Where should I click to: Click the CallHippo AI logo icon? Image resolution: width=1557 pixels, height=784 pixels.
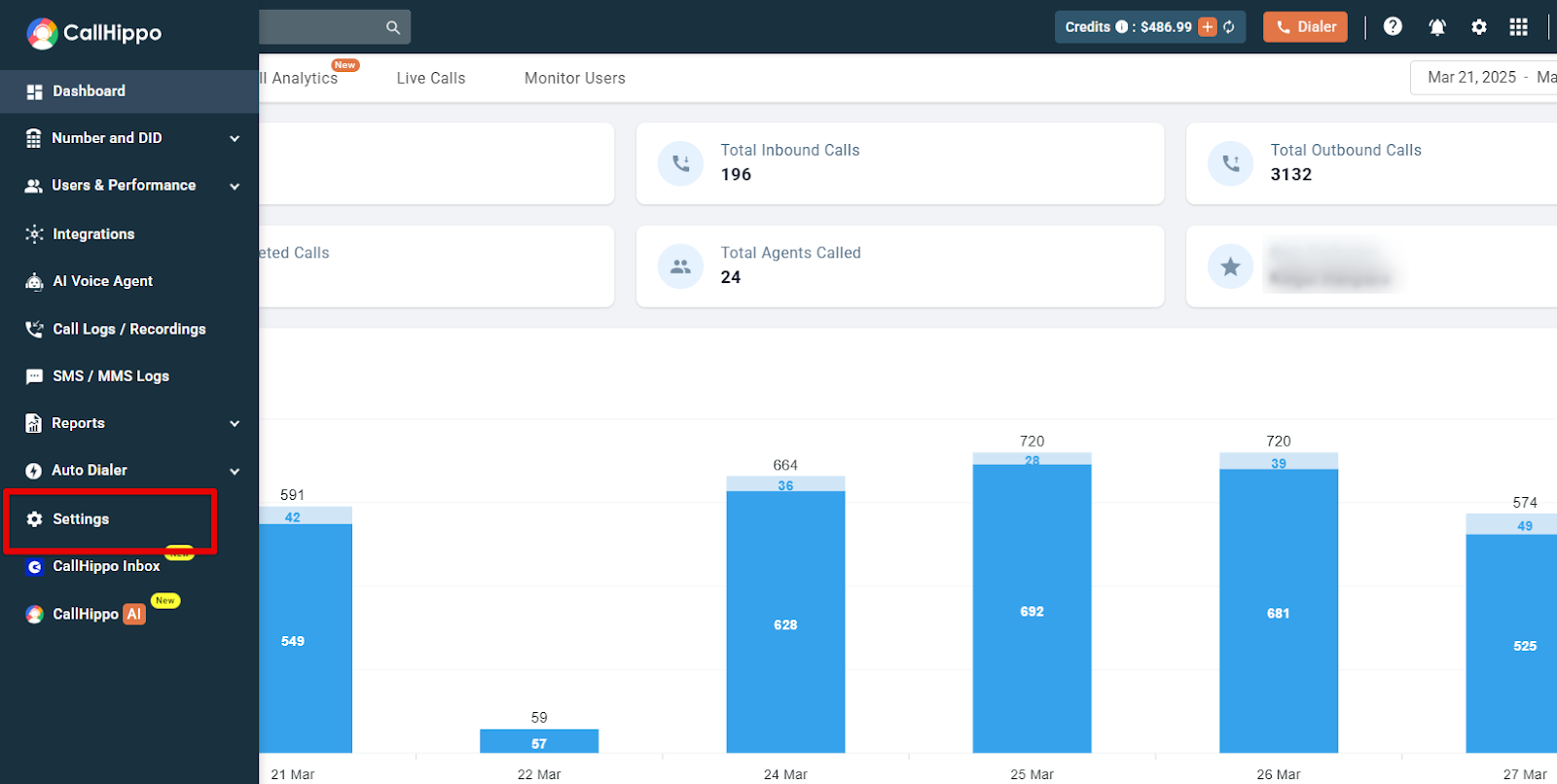click(x=34, y=615)
